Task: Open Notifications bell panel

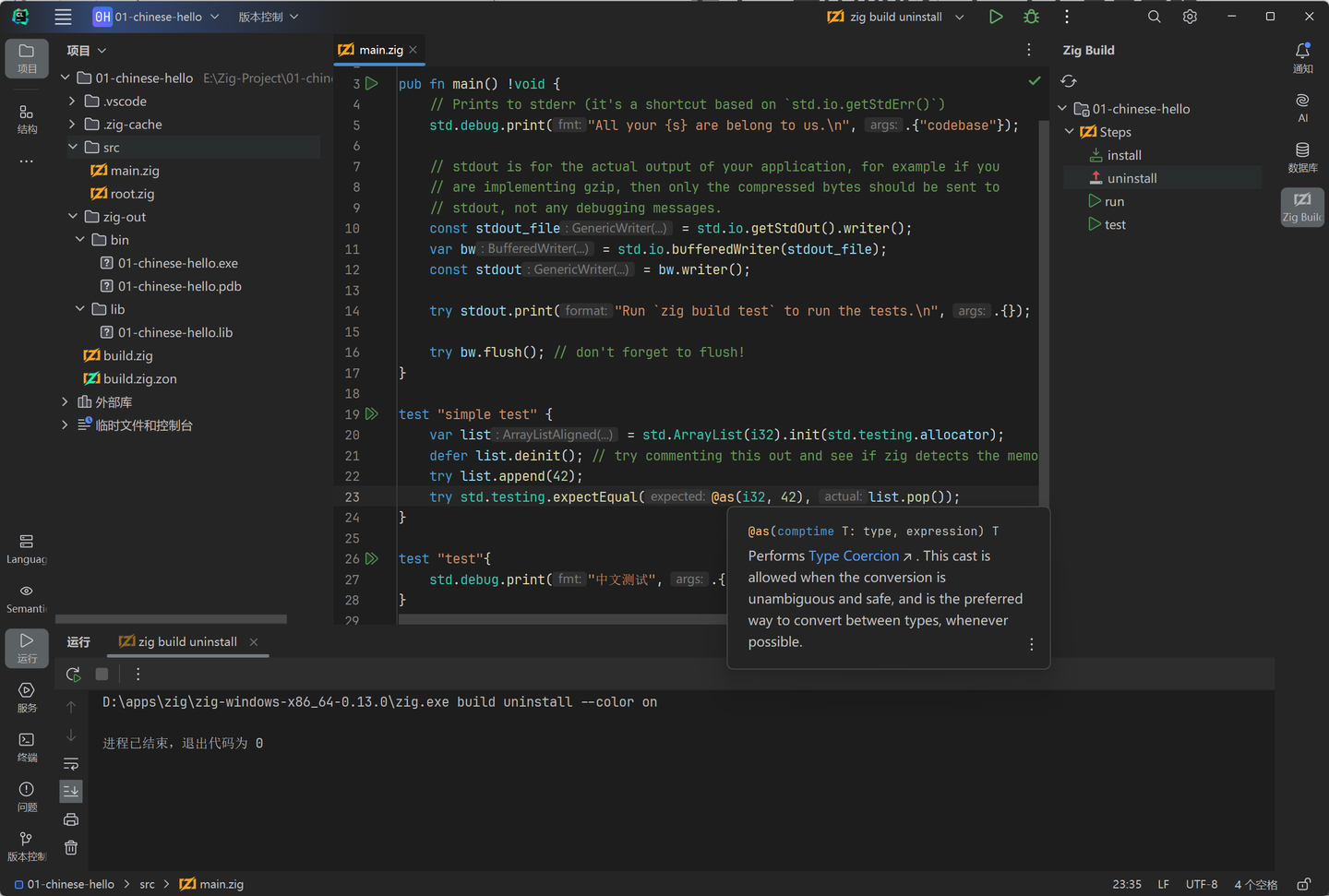Action: pos(1302,57)
